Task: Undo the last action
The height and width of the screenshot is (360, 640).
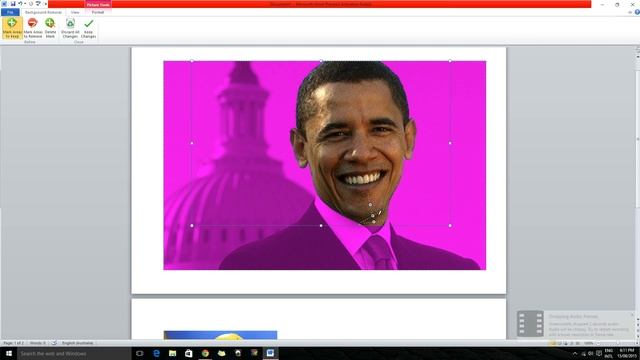Action: tap(20, 4)
